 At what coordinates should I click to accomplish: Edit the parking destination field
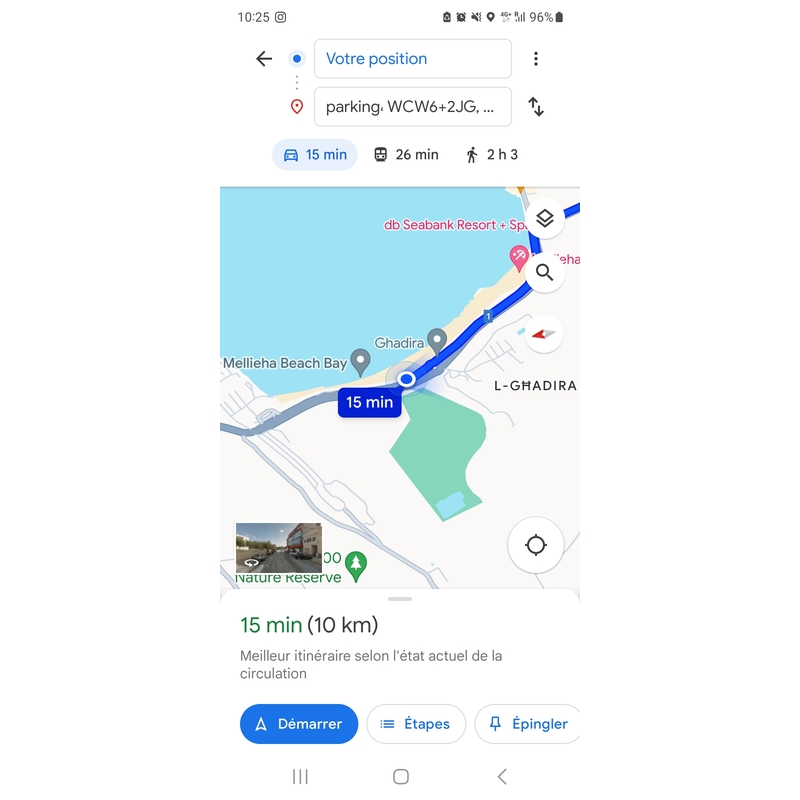413,107
